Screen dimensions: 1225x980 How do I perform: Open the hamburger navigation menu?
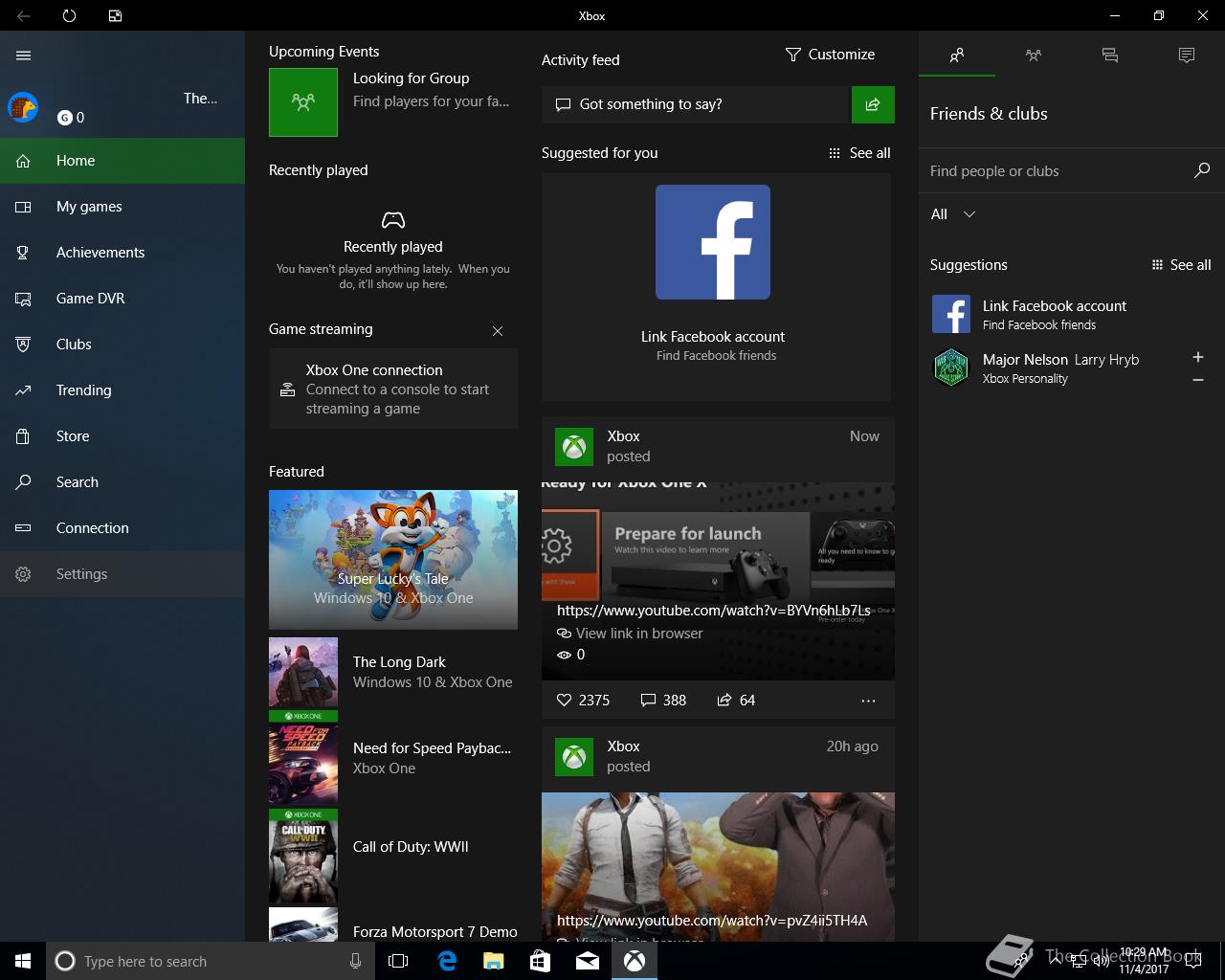click(24, 56)
